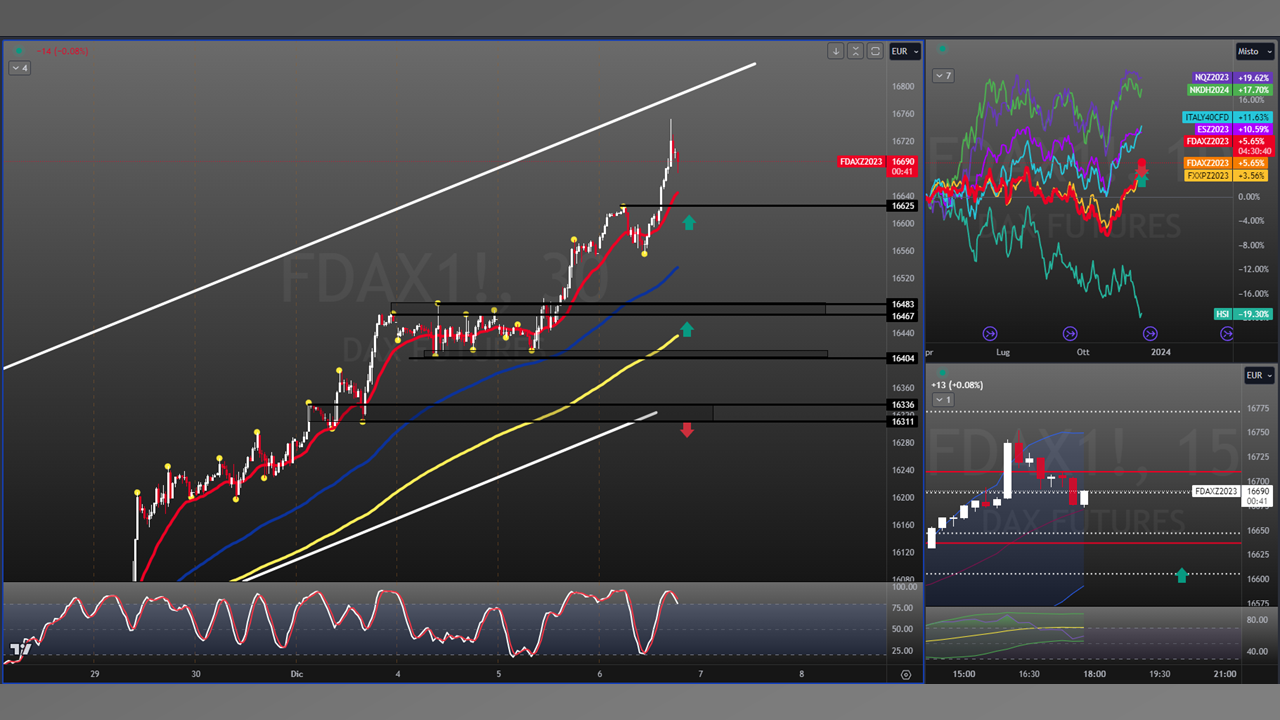This screenshot has height=720, width=1280.
Task: Click the 16800 price on main chart scale
Action: click(x=903, y=87)
